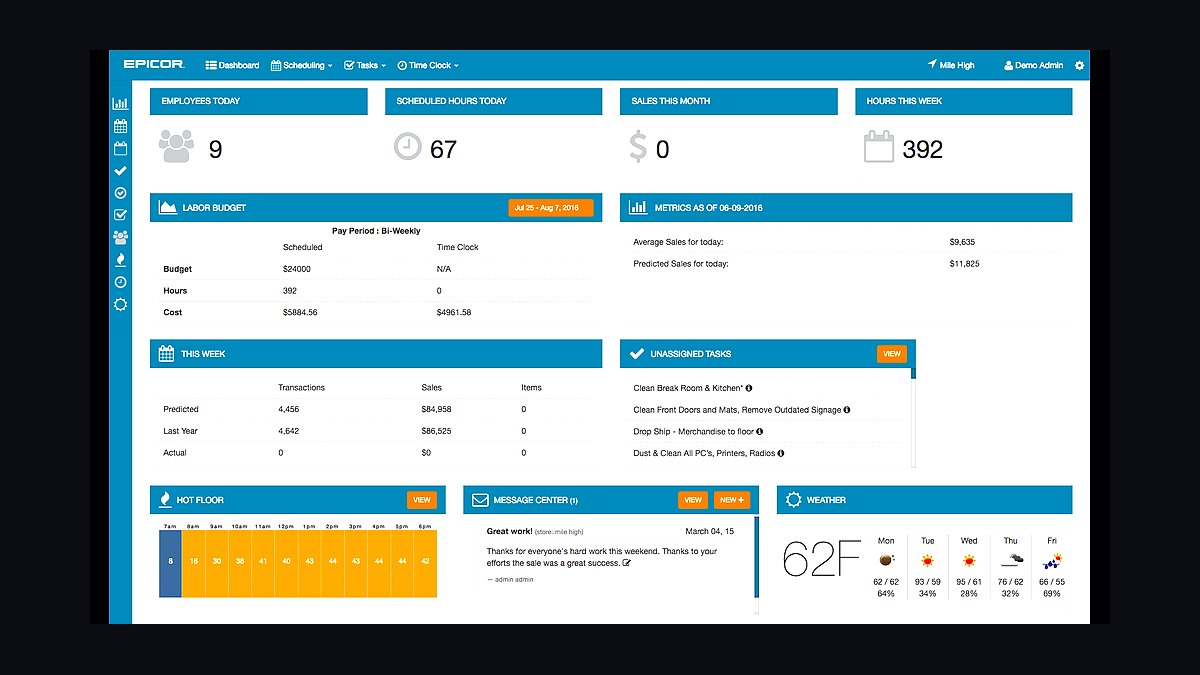Image resolution: width=1200 pixels, height=675 pixels.
Task: Click task 'Dust & Clean All PC's, Printers, Radios'
Action: click(x=704, y=453)
